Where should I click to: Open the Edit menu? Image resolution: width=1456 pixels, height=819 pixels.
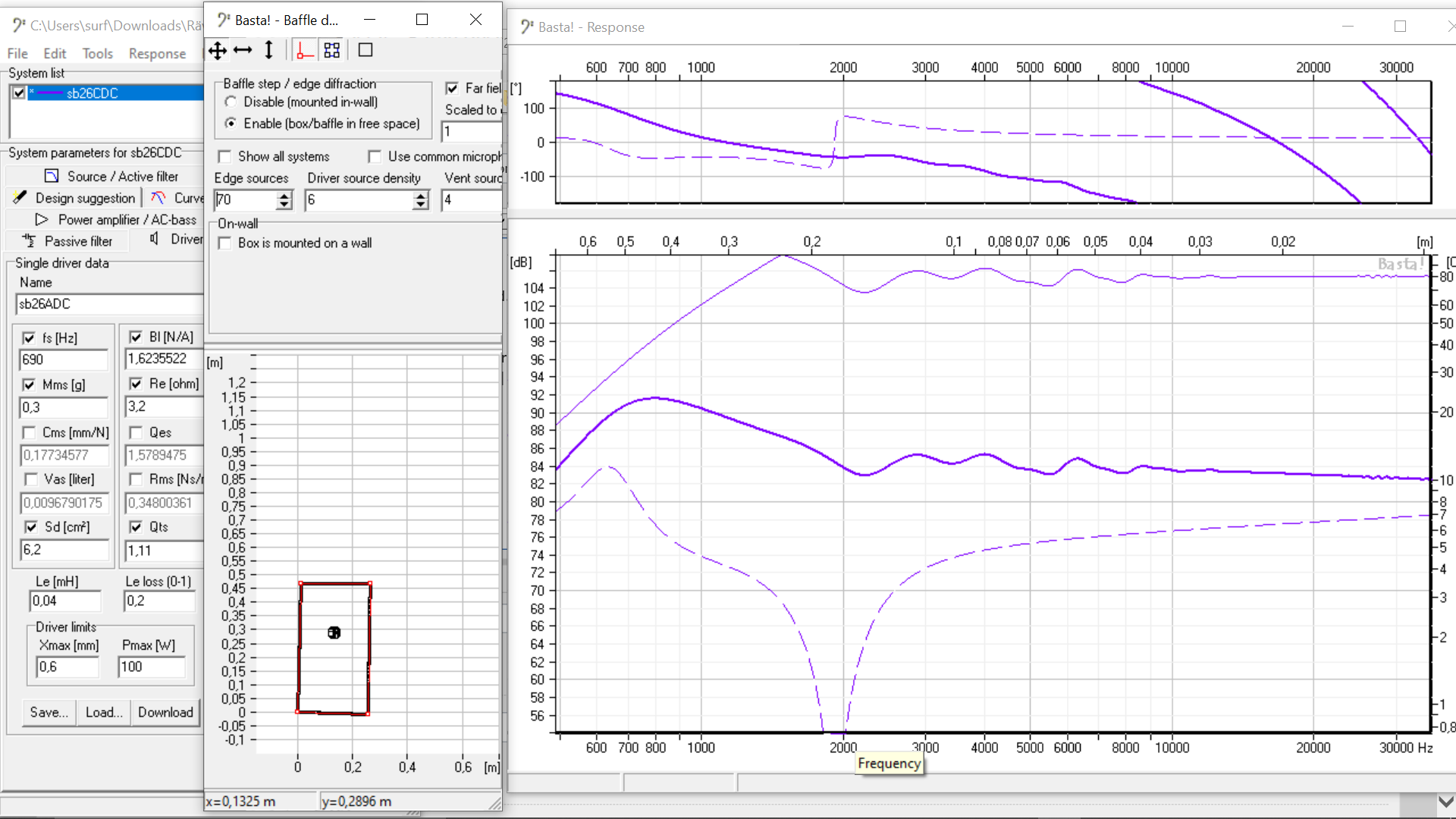coord(55,54)
